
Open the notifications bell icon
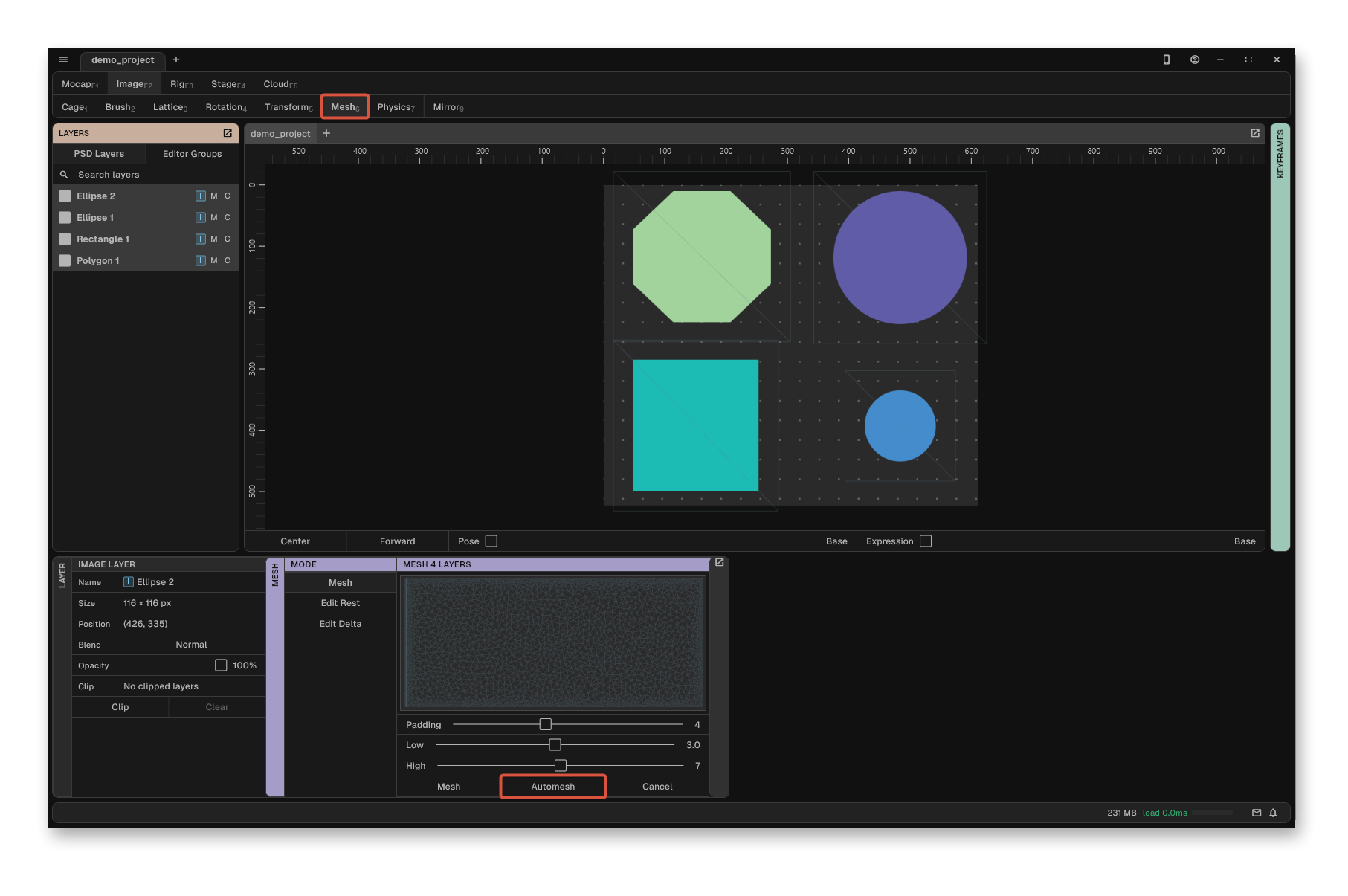[1273, 813]
